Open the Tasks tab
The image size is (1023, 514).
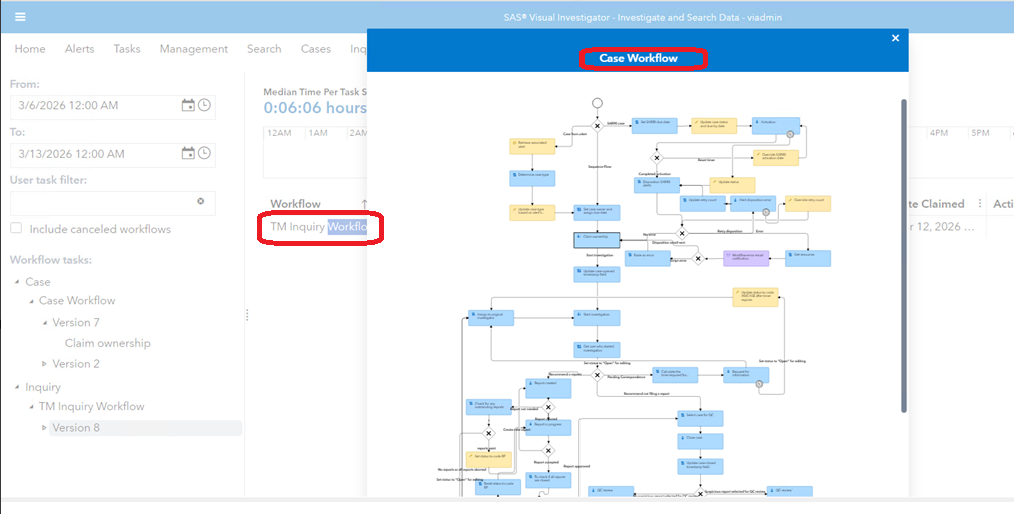tap(127, 49)
